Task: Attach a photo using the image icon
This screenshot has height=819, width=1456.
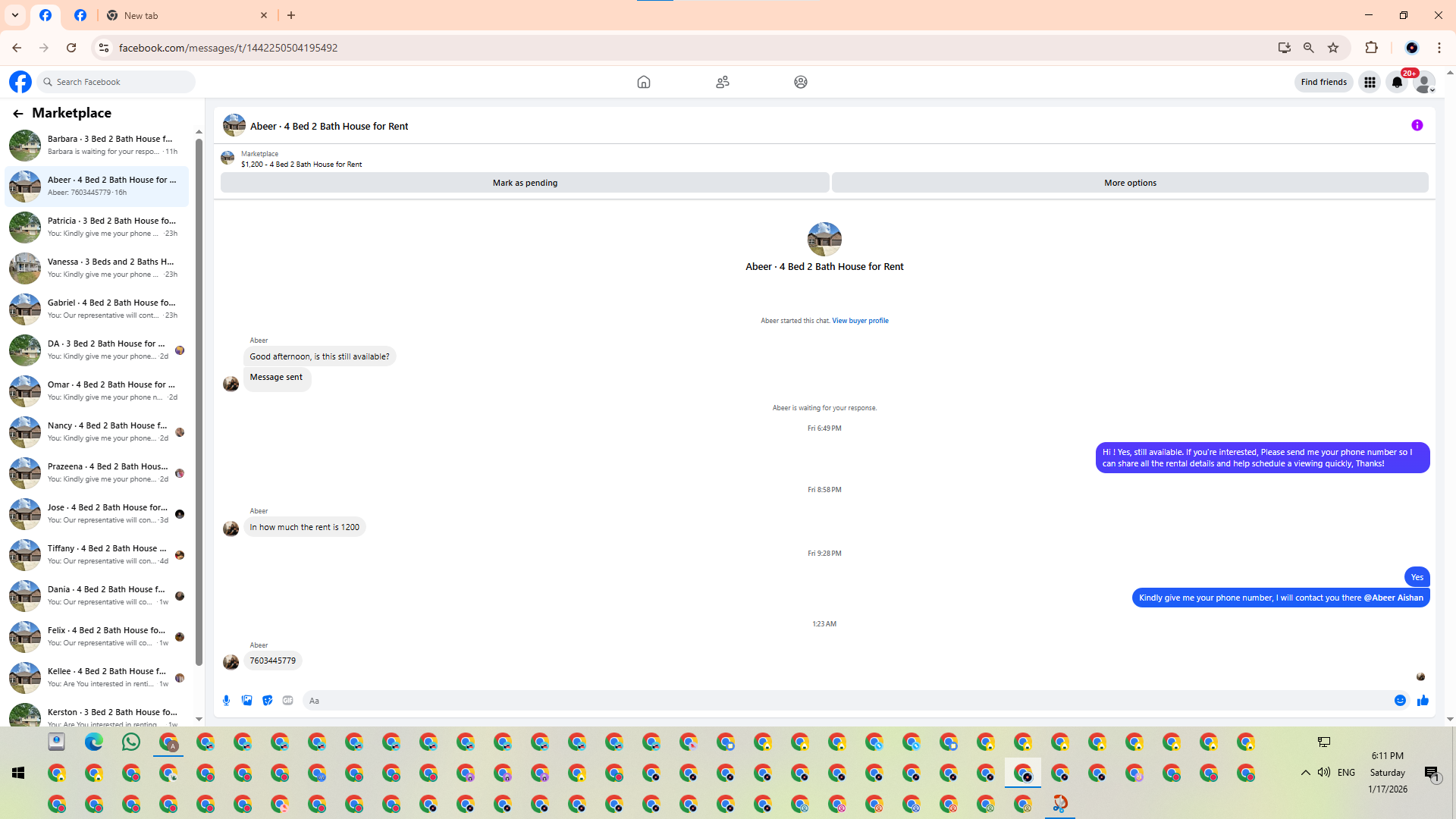Action: click(246, 701)
